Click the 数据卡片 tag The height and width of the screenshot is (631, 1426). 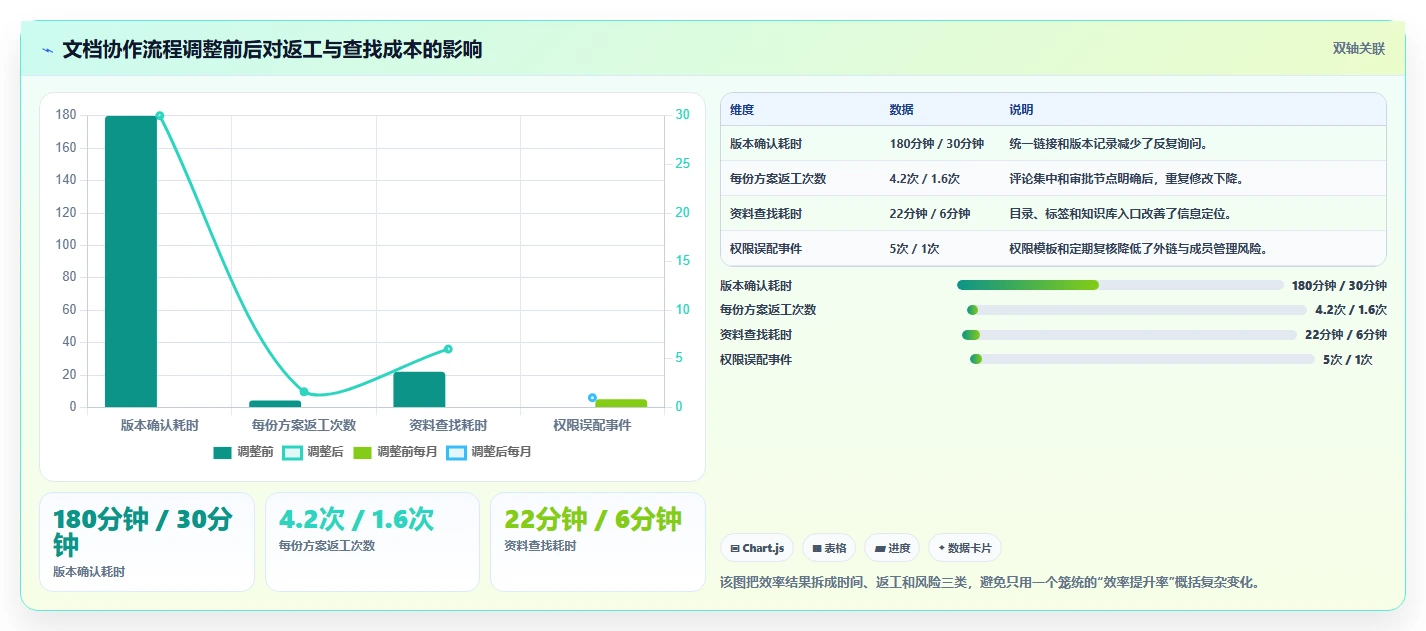[x=965, y=548]
